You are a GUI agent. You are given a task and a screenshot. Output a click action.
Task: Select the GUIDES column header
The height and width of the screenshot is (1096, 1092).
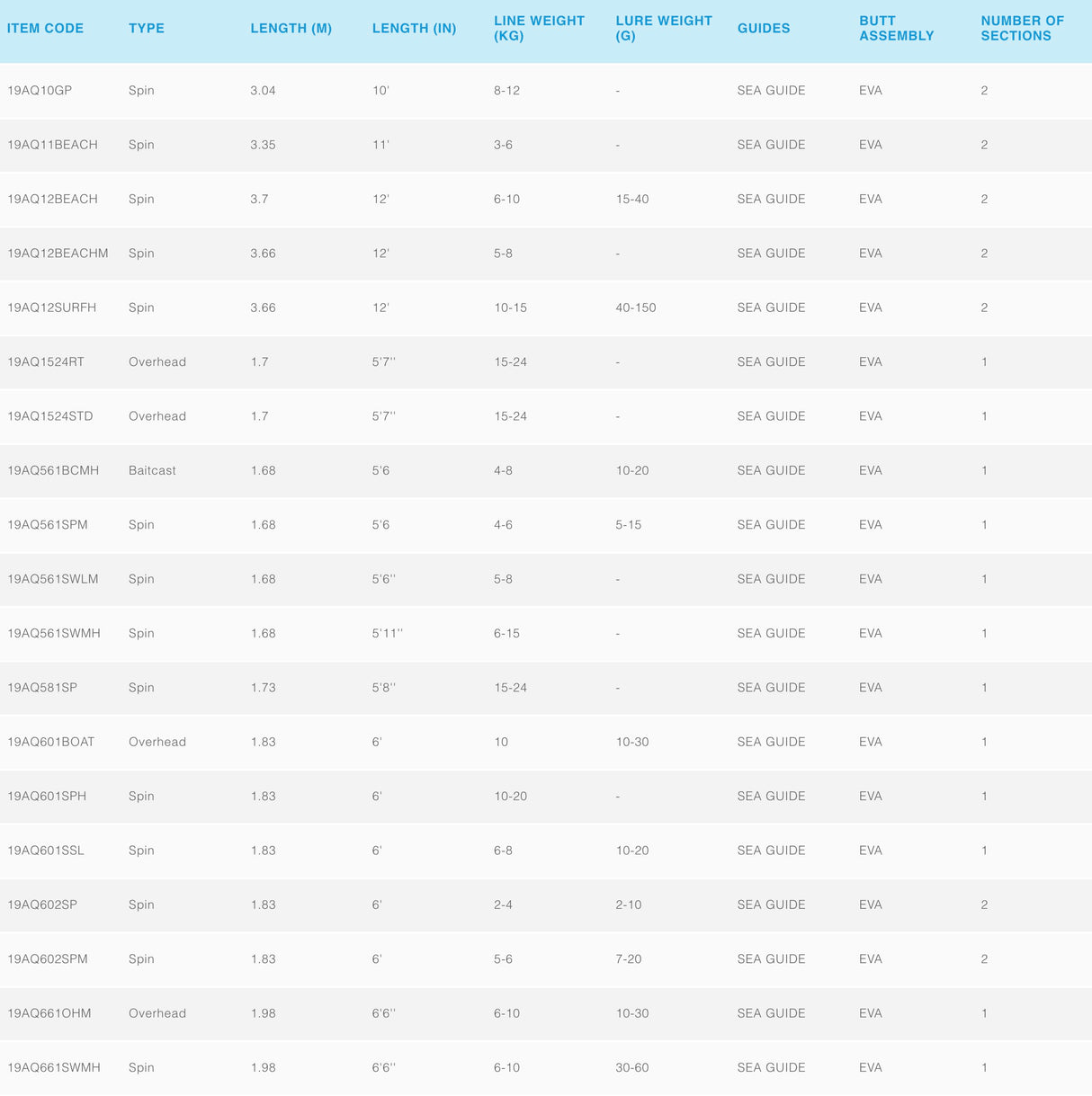763,29
